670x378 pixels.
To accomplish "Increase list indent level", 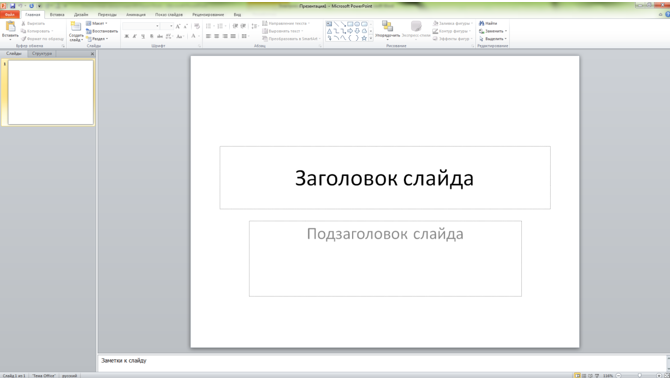I will point(243,26).
